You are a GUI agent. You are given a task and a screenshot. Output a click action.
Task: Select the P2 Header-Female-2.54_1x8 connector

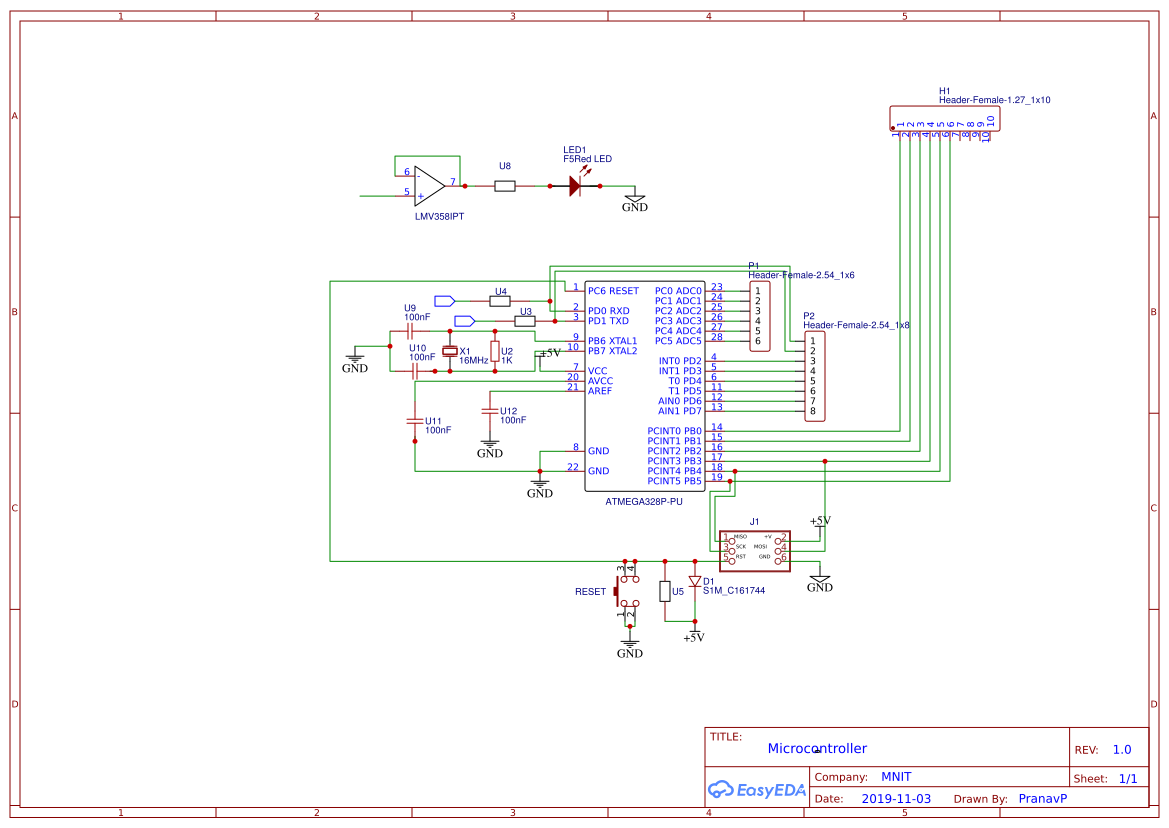pyautogui.click(x=813, y=375)
